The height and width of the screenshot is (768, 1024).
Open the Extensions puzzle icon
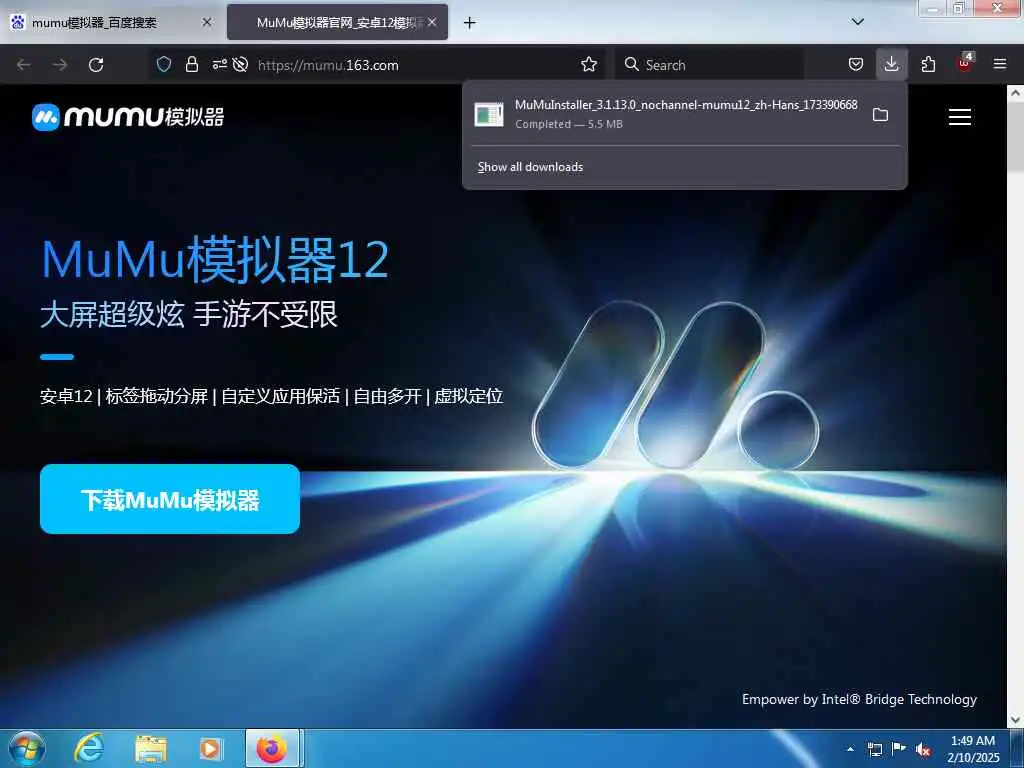pos(928,64)
